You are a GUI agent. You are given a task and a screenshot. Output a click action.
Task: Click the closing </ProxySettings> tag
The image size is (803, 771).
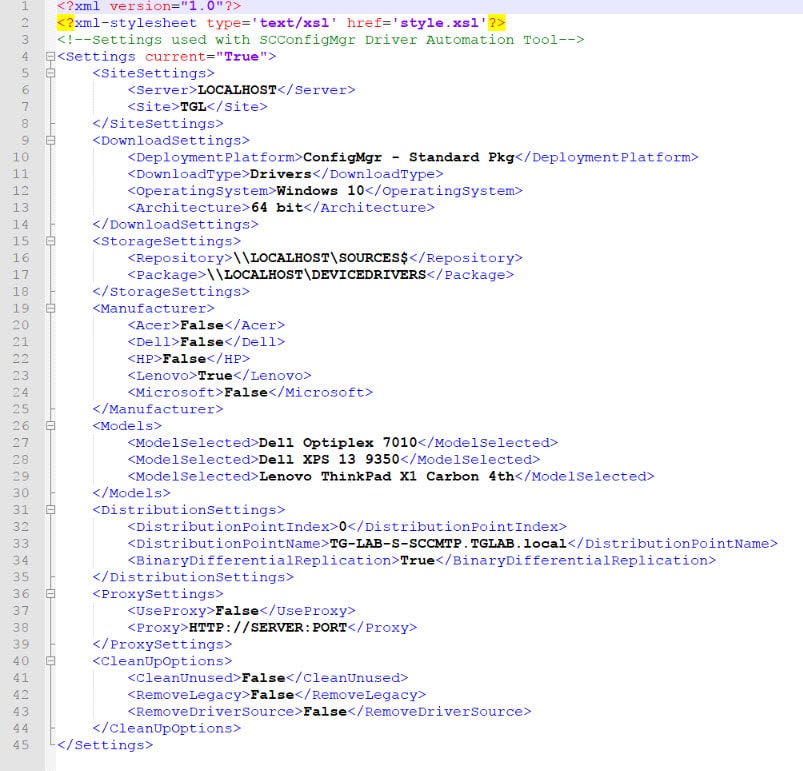pos(162,645)
